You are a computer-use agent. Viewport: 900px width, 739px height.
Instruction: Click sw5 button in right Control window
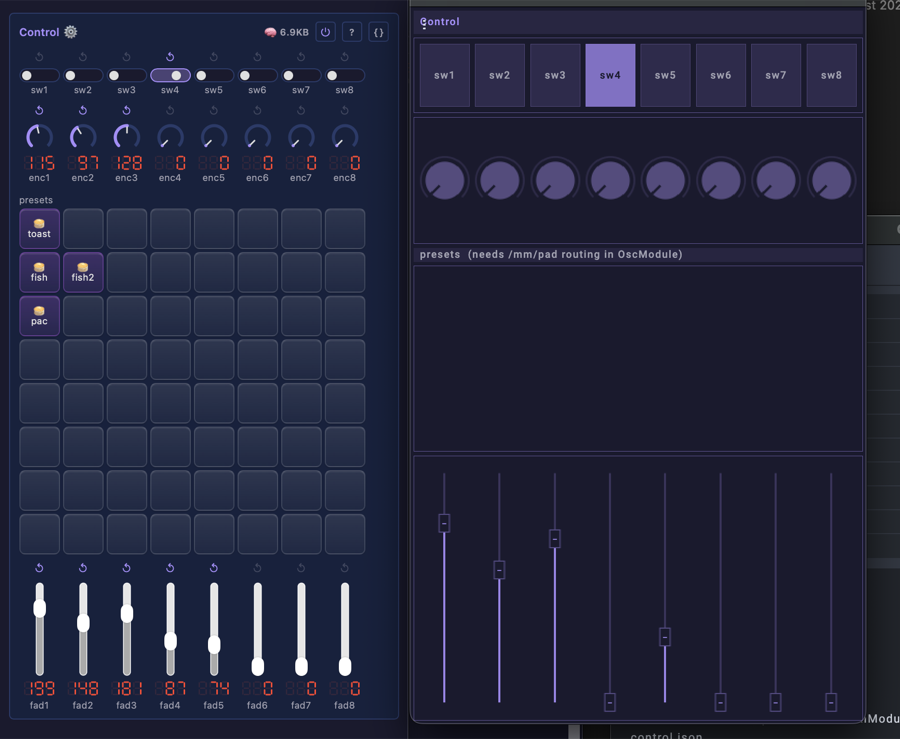665,75
